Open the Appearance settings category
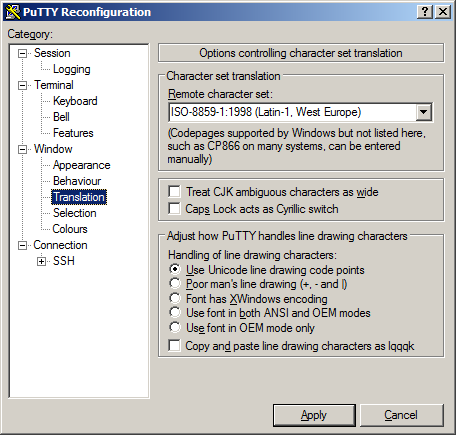 point(81,165)
